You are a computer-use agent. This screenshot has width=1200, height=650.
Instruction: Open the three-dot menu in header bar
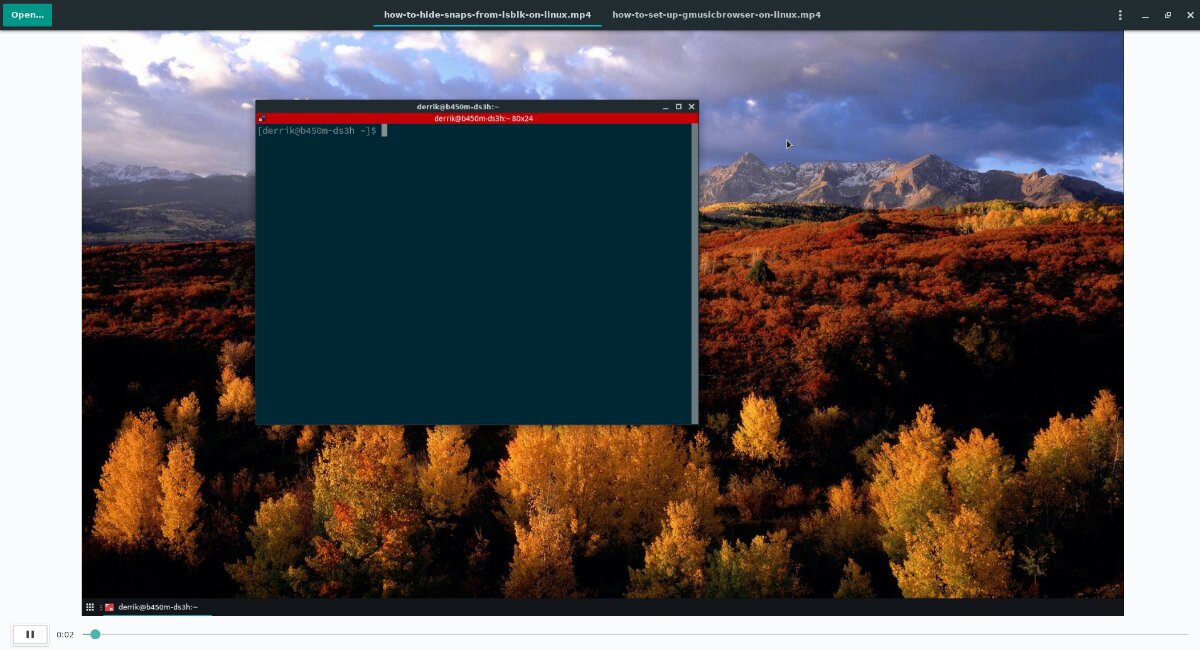(x=1120, y=15)
